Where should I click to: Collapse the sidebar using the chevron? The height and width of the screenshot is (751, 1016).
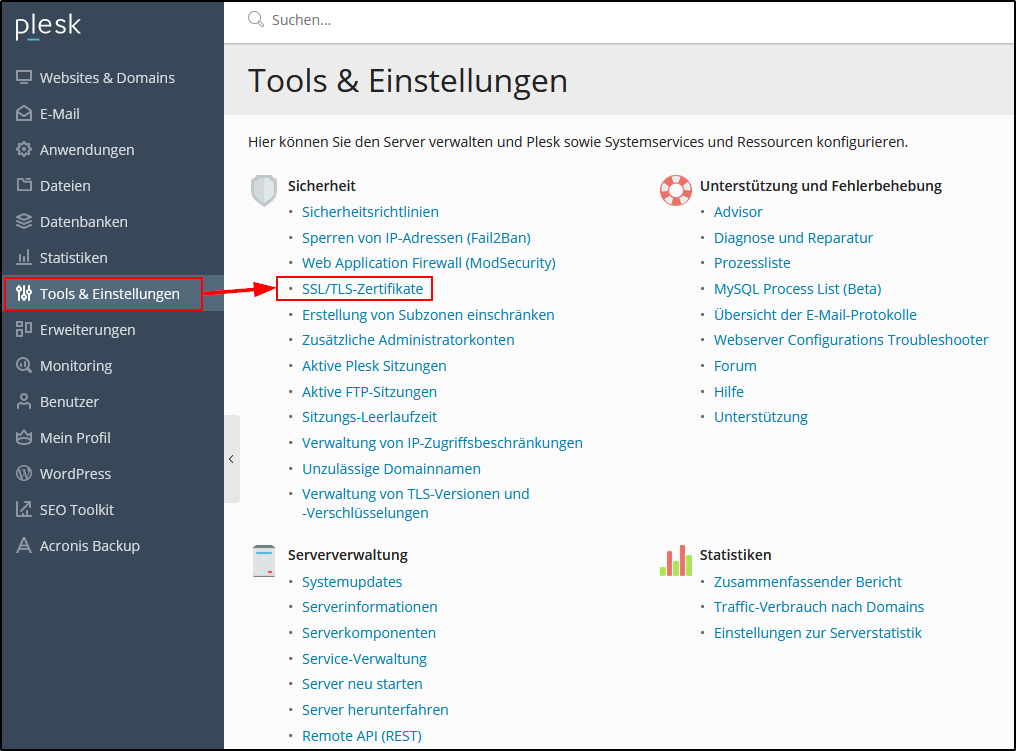[232, 458]
